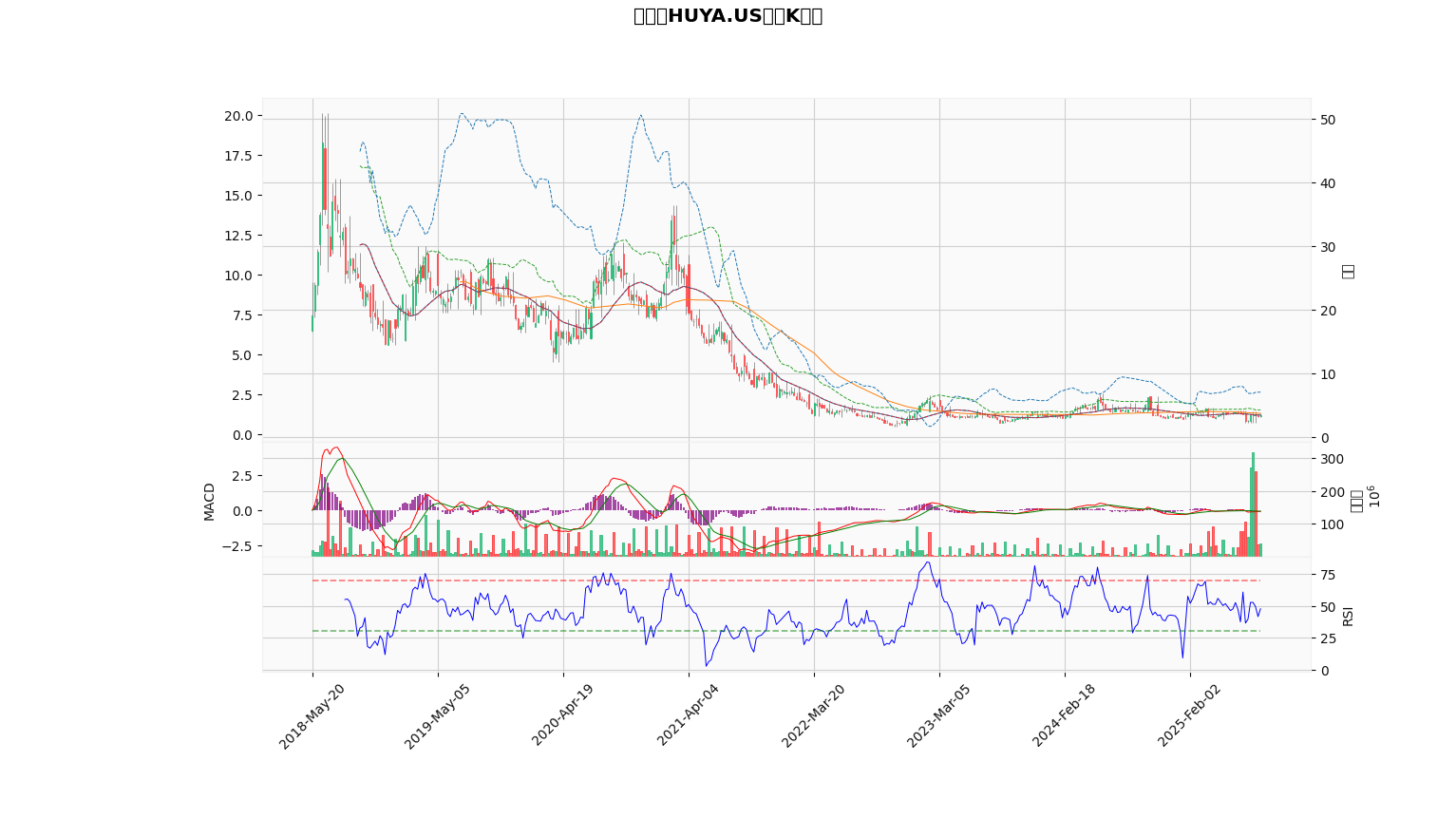Click the 5.0 price axis tick

[242, 355]
